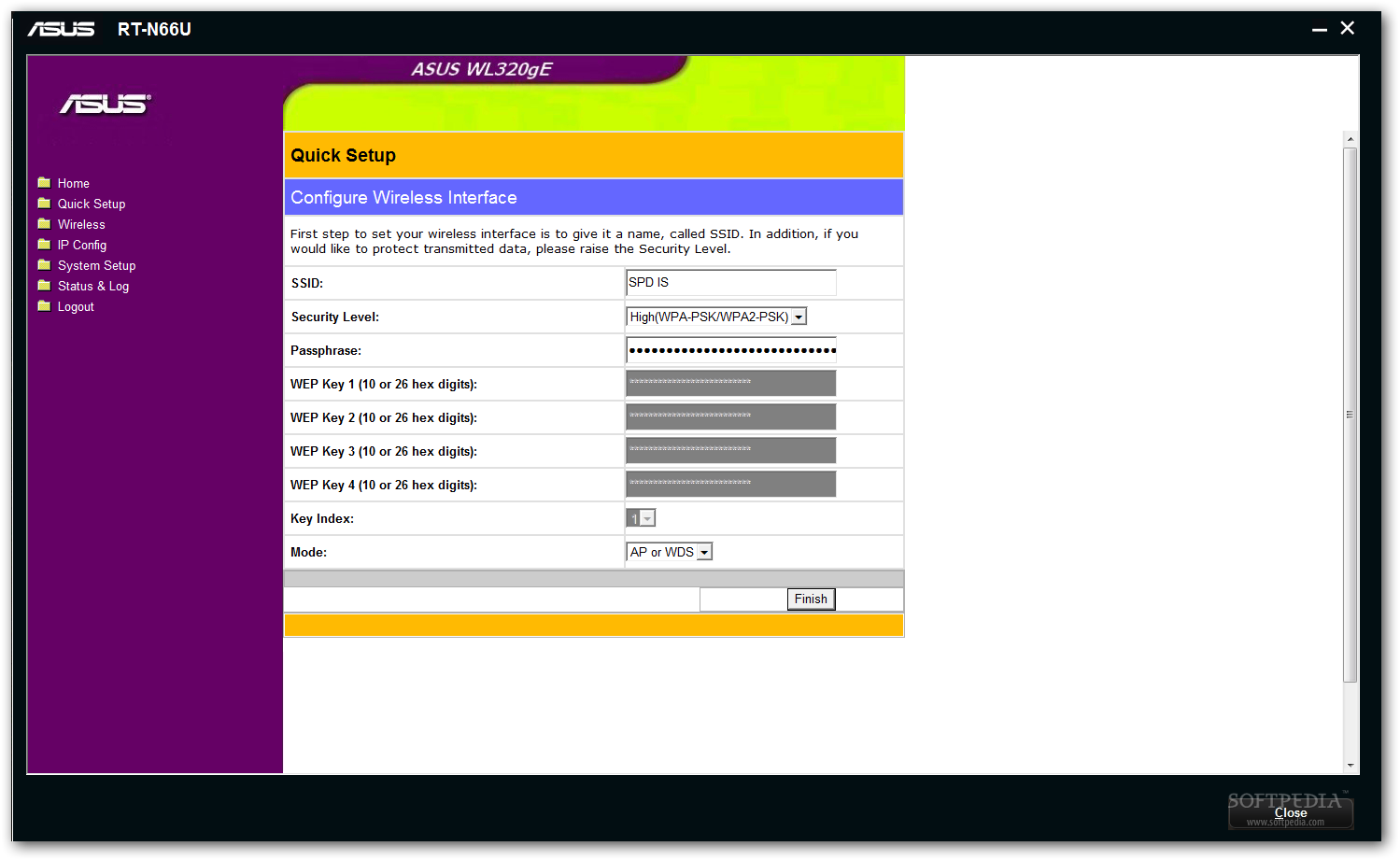1400x860 pixels.
Task: Click the RT-N66U title text
Action: [x=154, y=29]
